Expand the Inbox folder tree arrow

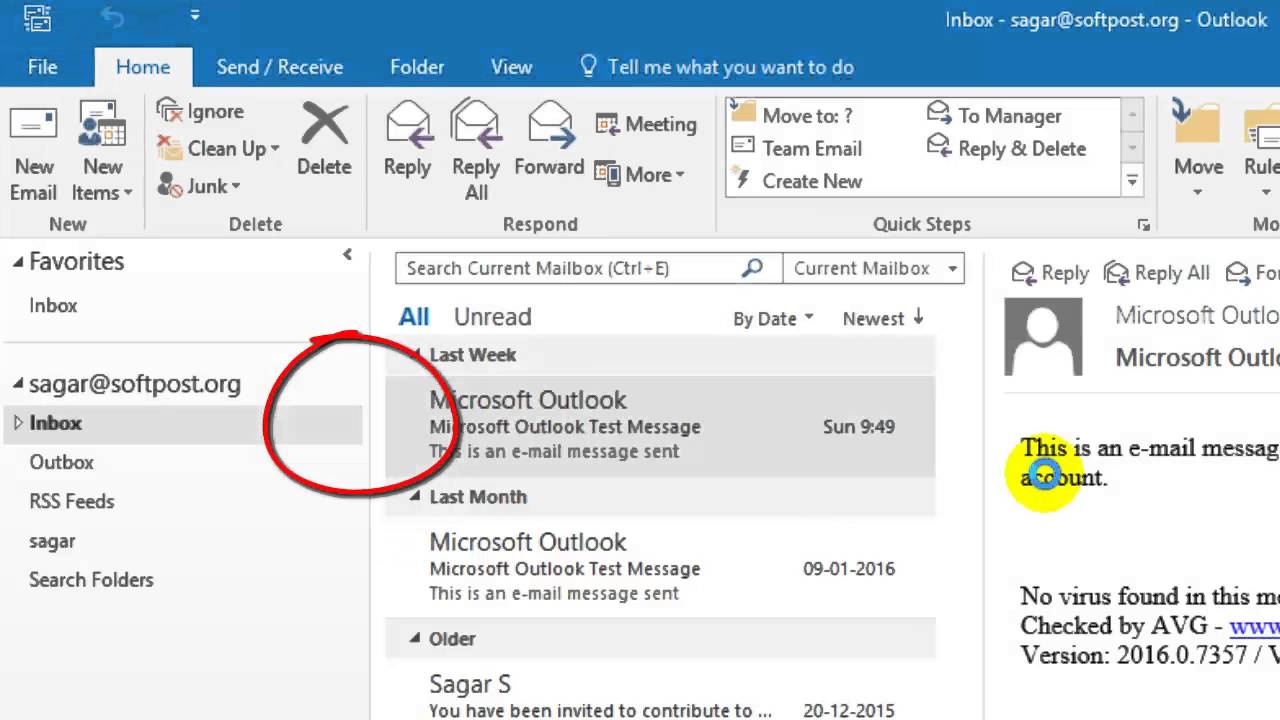(18, 423)
